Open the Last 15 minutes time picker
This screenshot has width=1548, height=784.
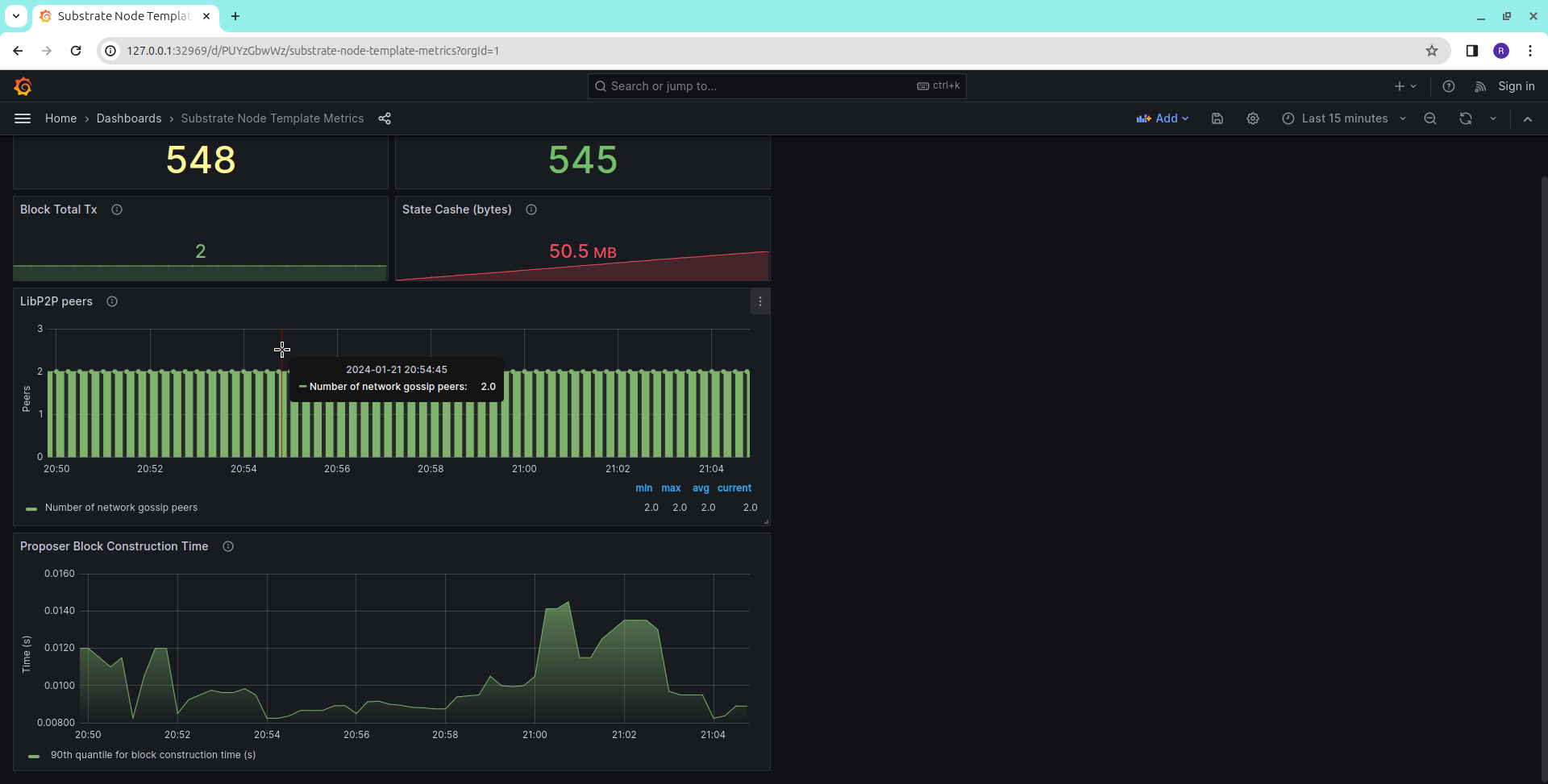1344,118
